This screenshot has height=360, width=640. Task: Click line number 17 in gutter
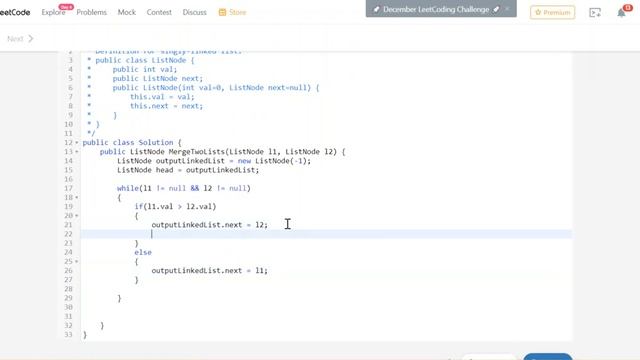tap(68, 188)
